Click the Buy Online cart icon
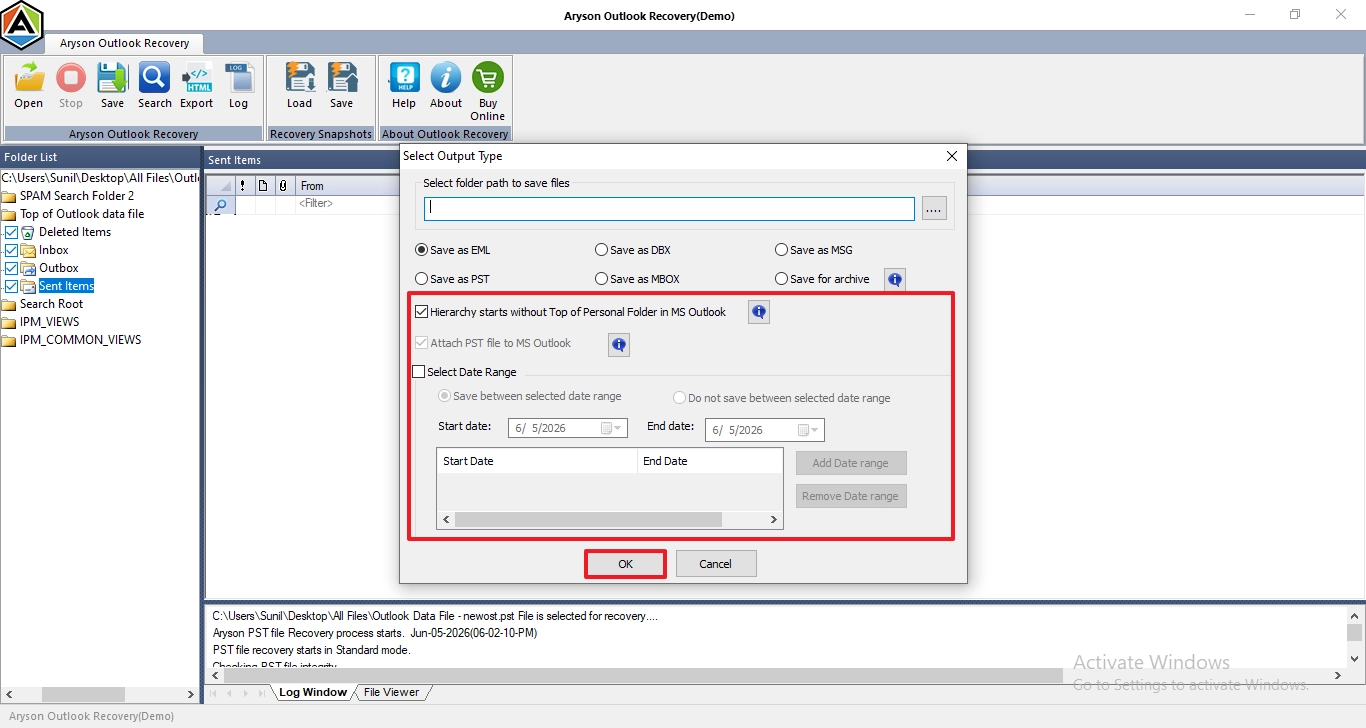This screenshot has width=1366, height=728. [x=488, y=91]
